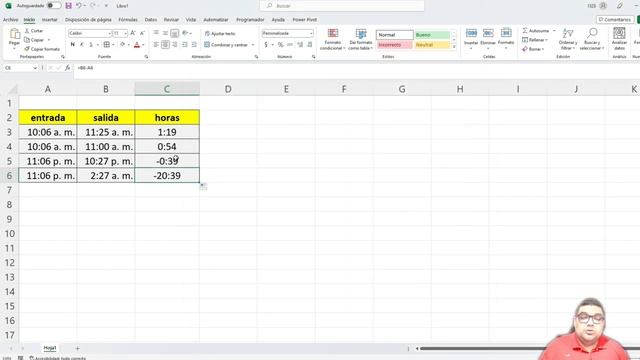
Task: Open Buscar y seleccionar
Action: point(592,39)
